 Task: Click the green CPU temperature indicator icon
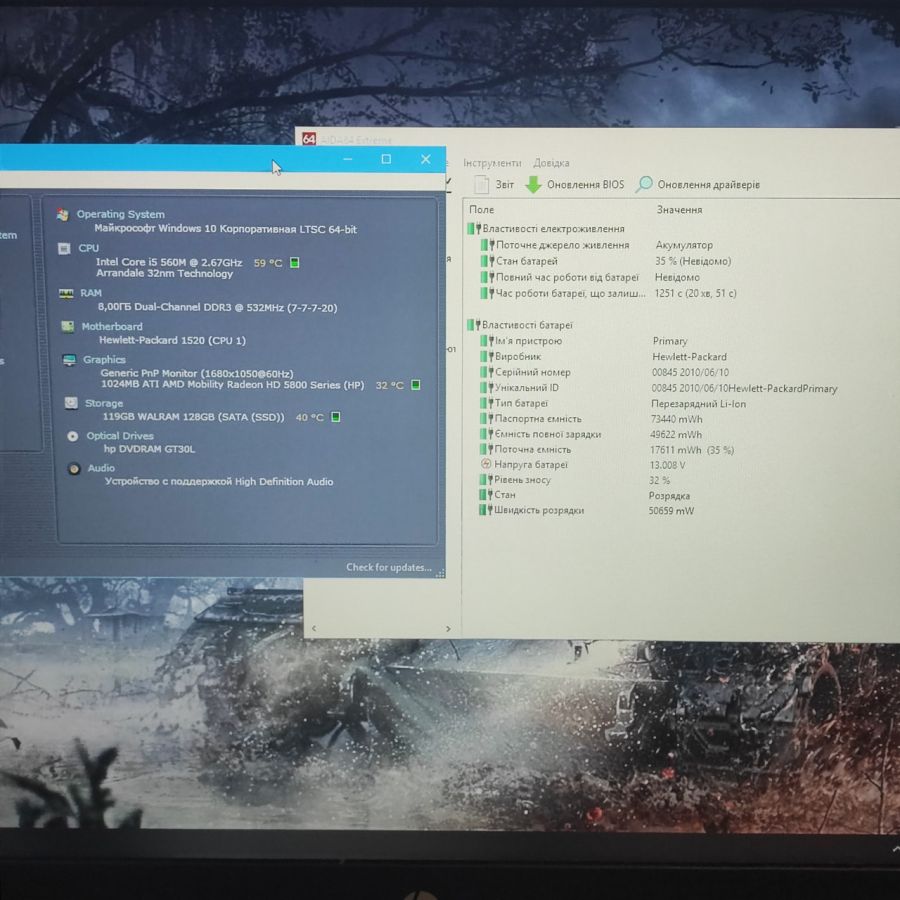coord(294,263)
